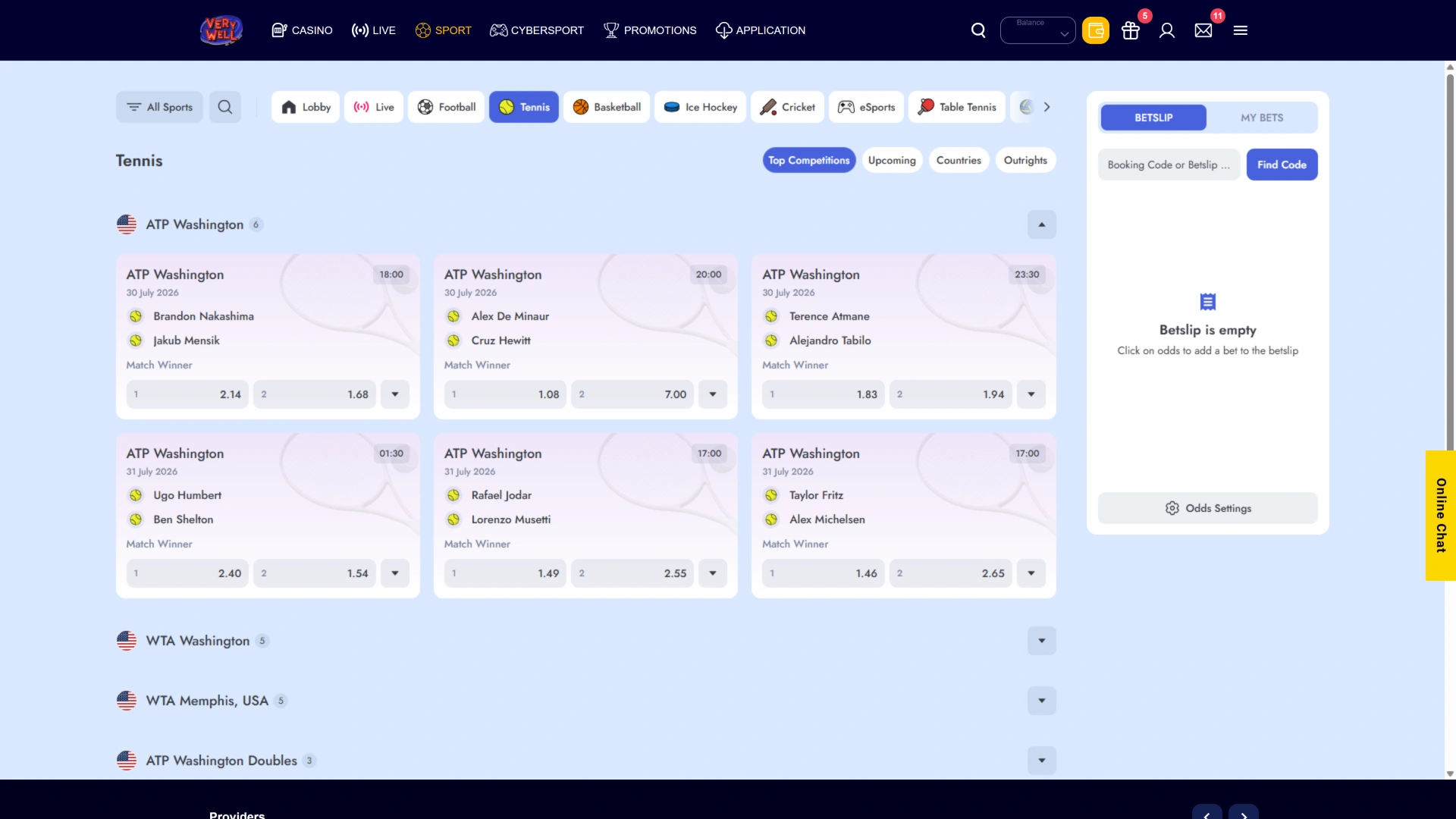
Task: Switch to the Lobby sports tab
Action: pyautogui.click(x=306, y=107)
